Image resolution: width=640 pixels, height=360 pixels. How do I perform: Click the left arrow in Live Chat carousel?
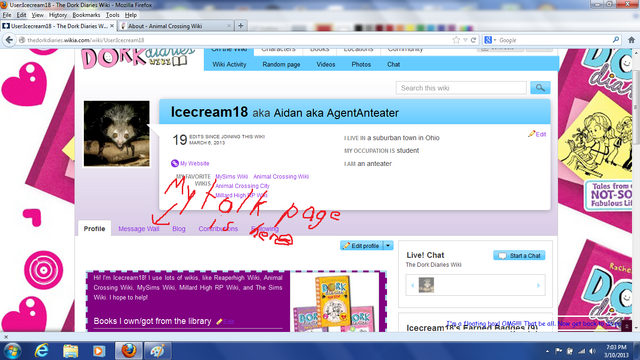[x=412, y=285]
